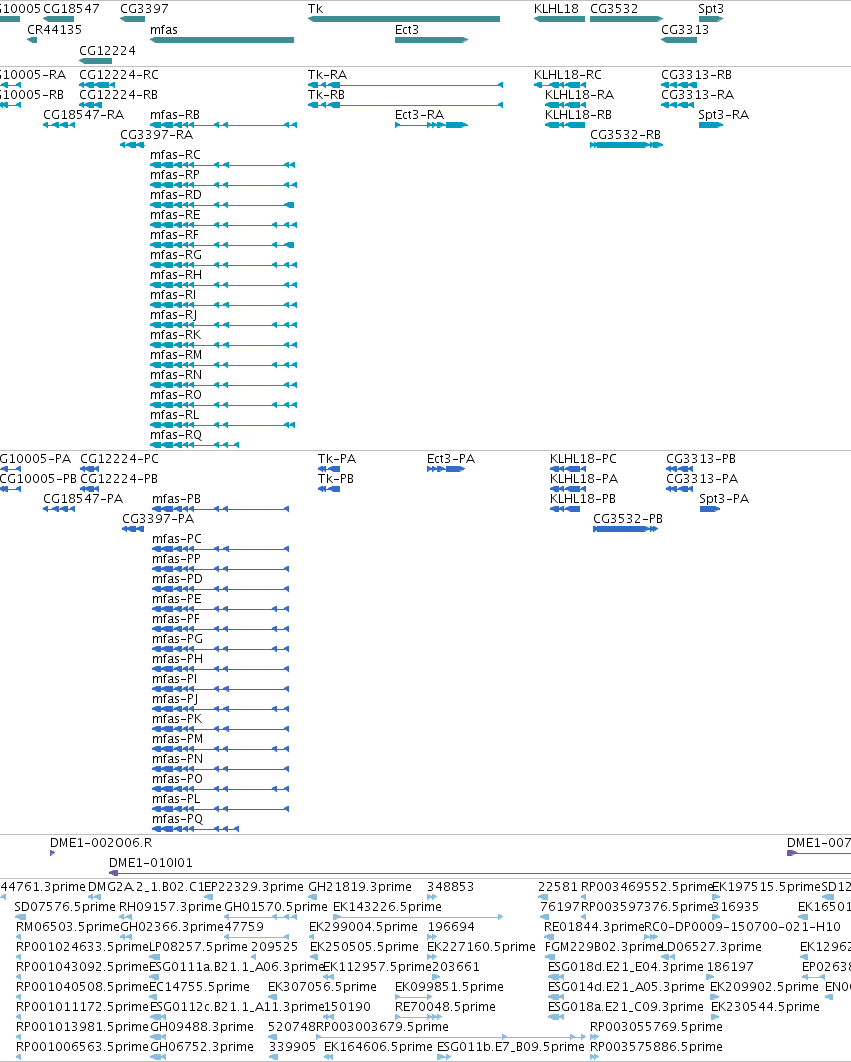The width and height of the screenshot is (851, 1062).
Task: Click the KLHL18 gene label
Action: (556, 9)
